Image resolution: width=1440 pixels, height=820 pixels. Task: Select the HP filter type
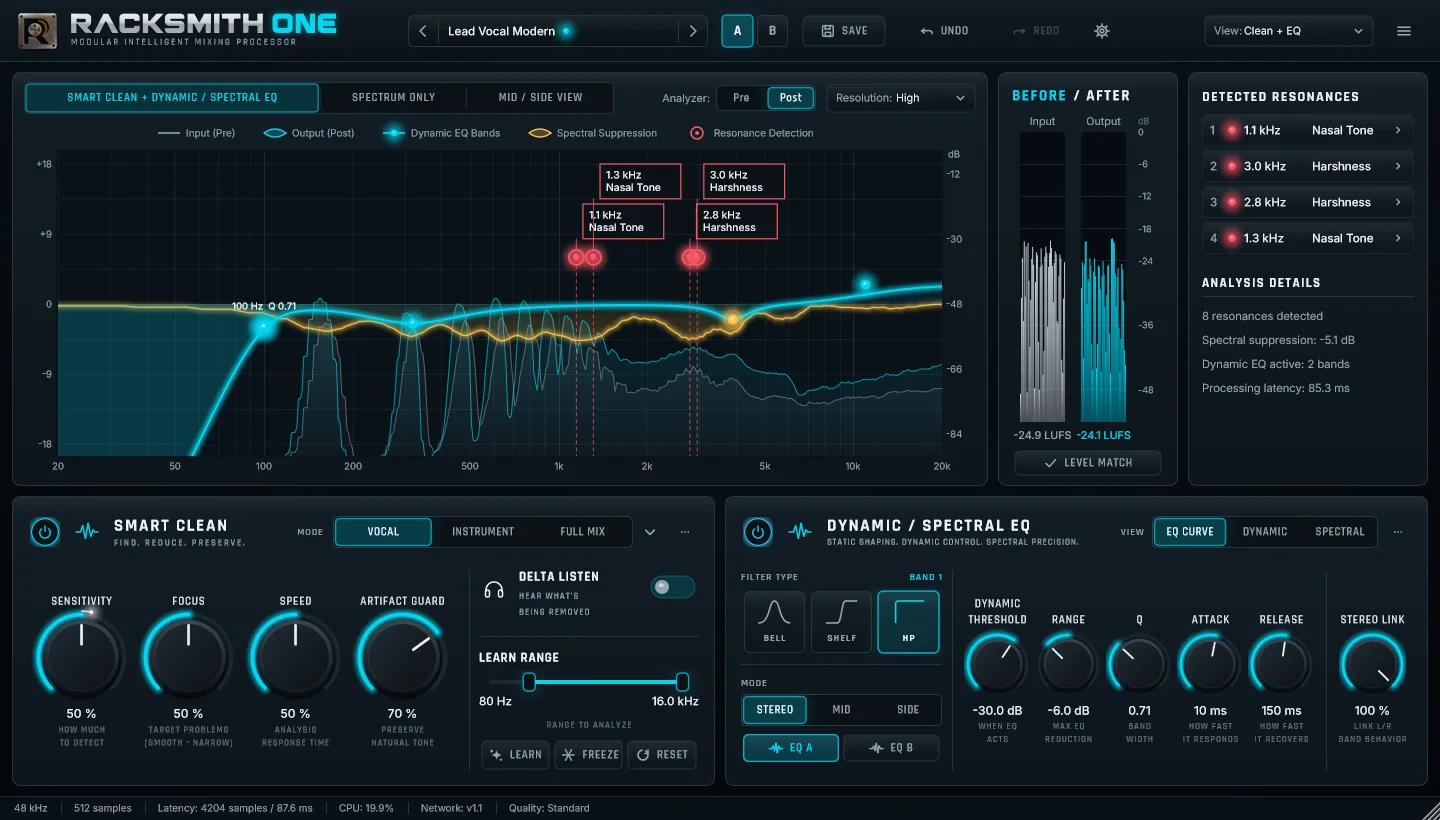(909, 622)
